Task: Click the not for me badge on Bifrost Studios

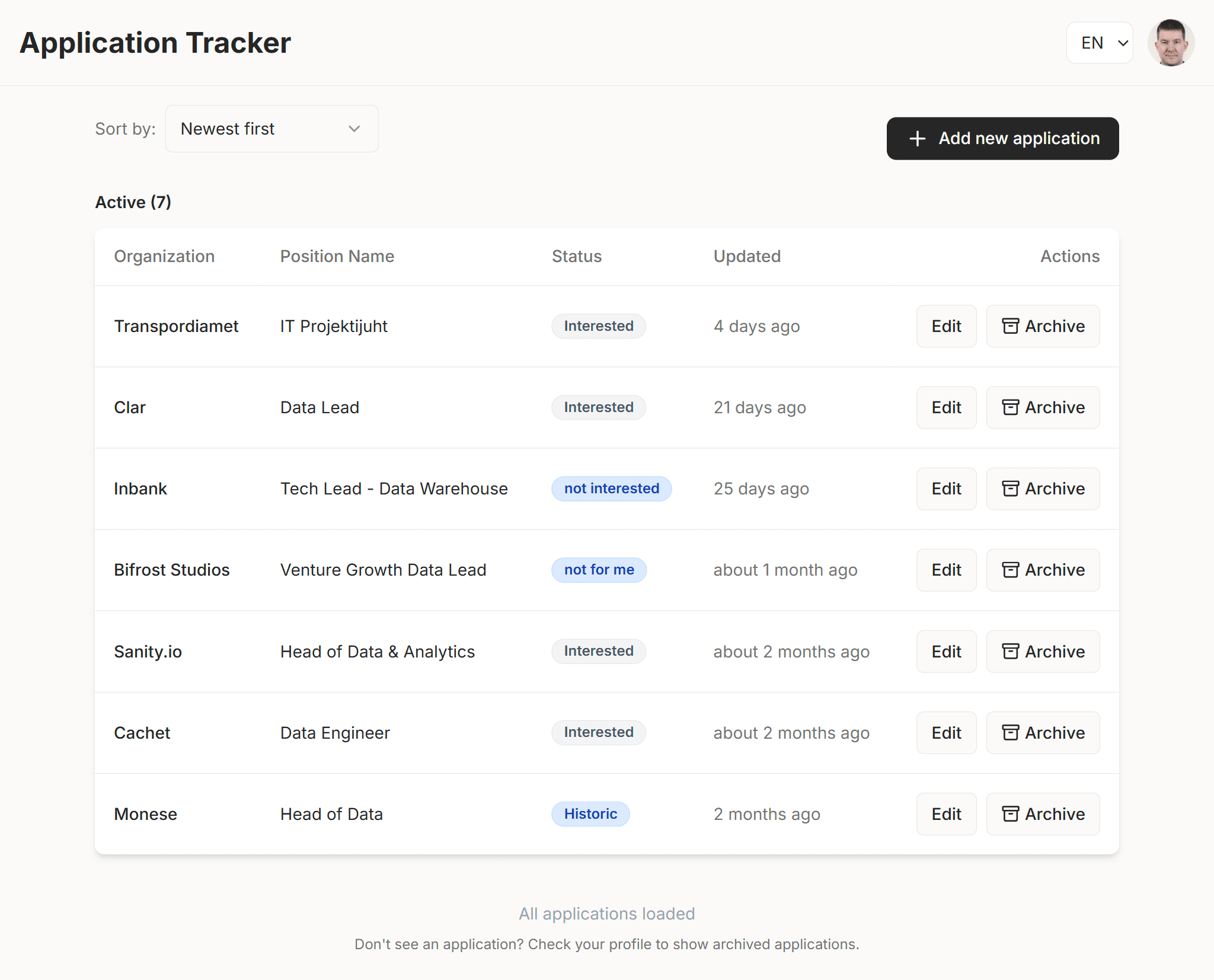Action: 599,570
